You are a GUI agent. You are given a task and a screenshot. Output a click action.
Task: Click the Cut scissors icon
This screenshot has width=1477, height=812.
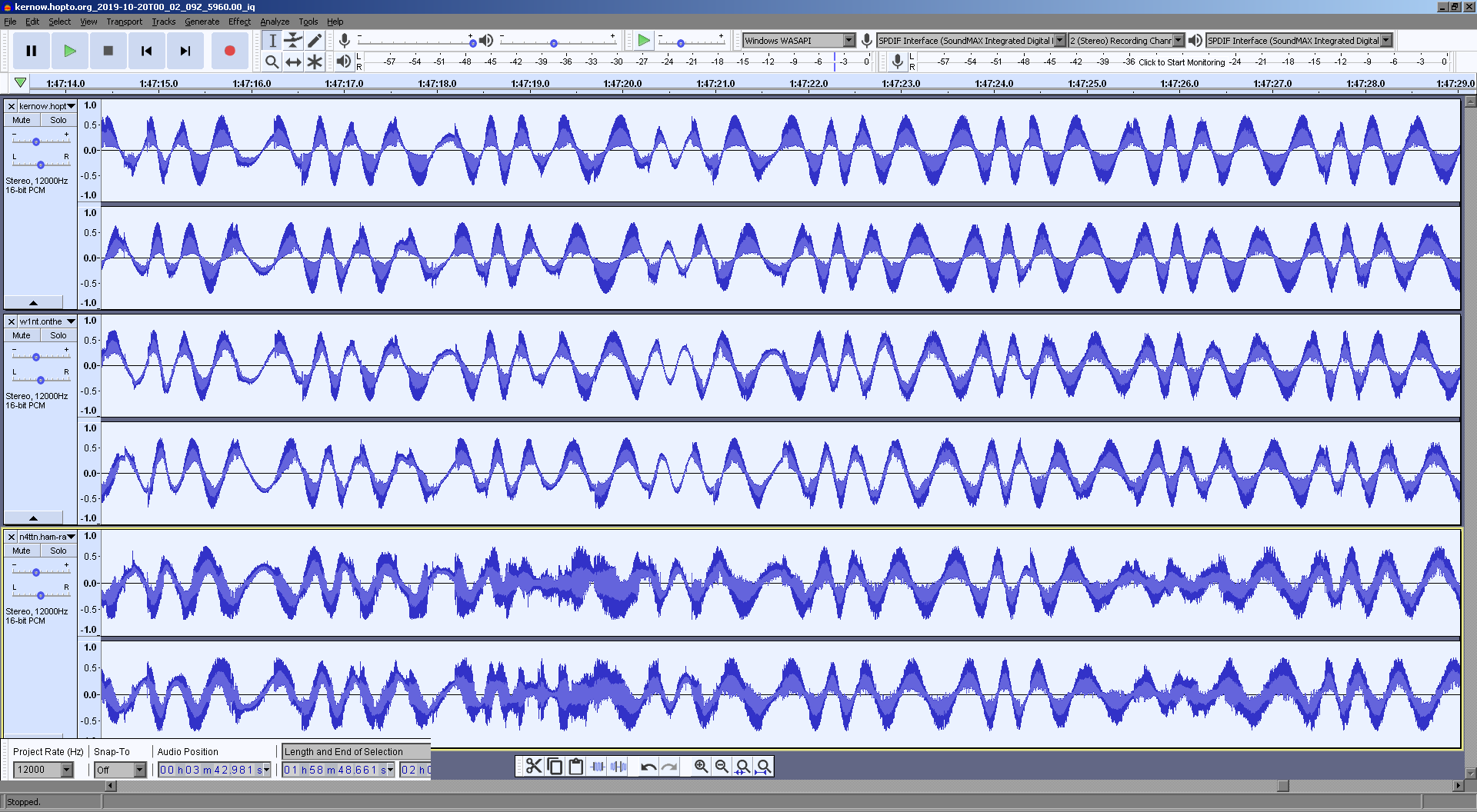point(534,767)
